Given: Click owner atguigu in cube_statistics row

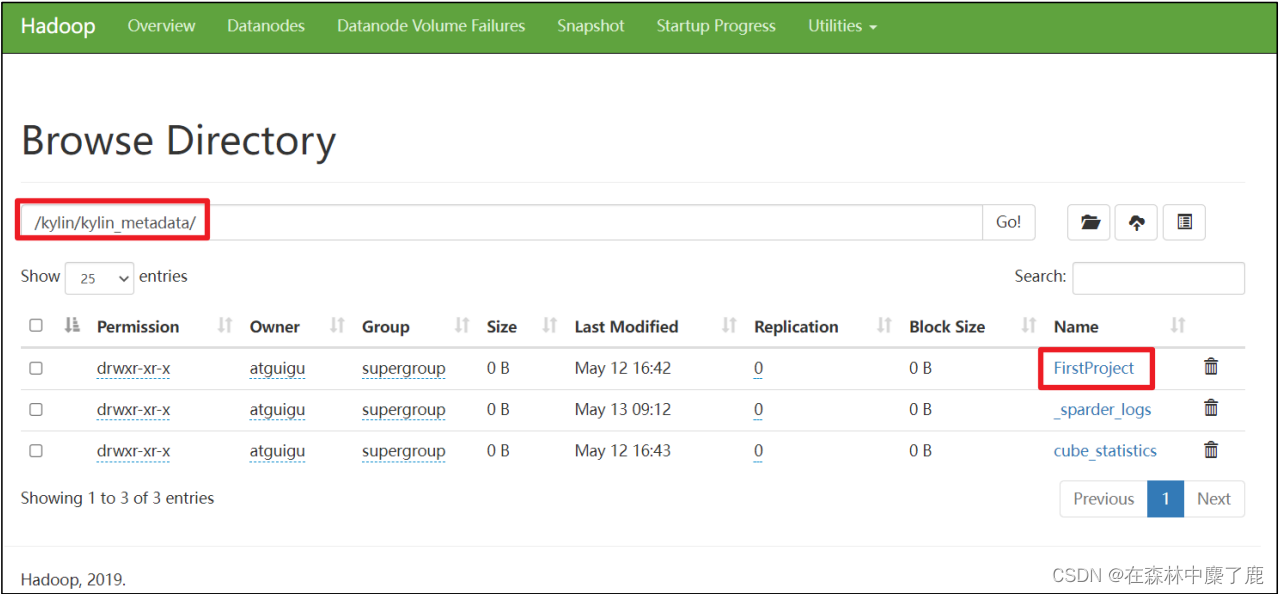Looking at the screenshot, I should point(277,451).
